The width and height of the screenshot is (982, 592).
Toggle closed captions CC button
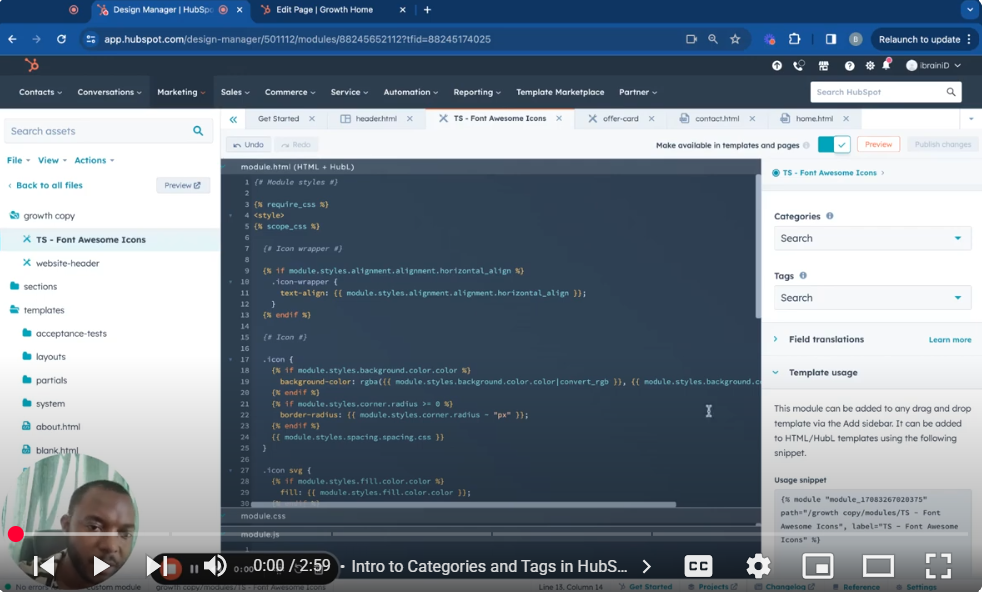point(698,566)
